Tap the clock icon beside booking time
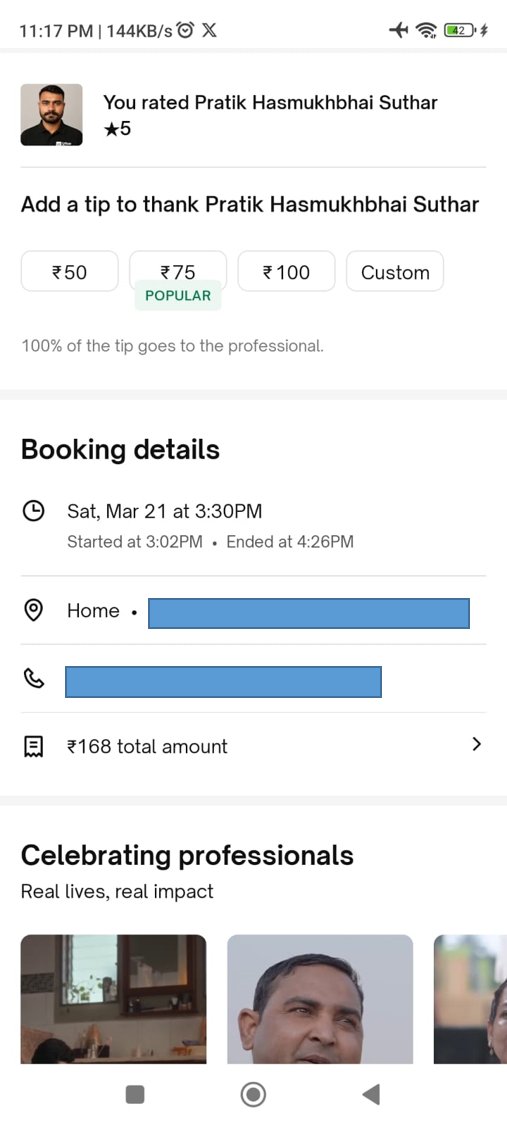Image resolution: width=507 pixels, height=1125 pixels. tap(33, 512)
